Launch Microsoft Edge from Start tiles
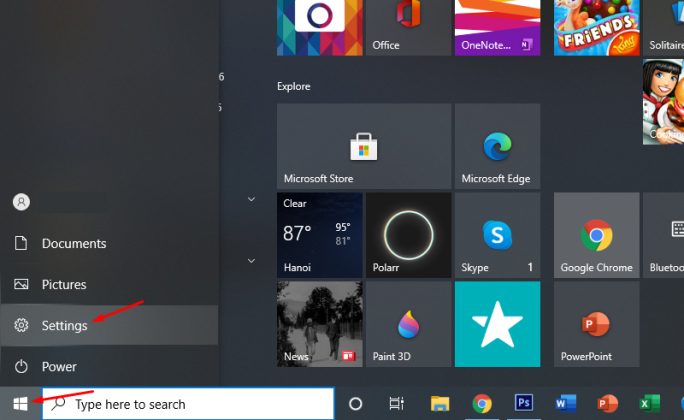Viewport: 684px width, 420px height. tap(496, 146)
